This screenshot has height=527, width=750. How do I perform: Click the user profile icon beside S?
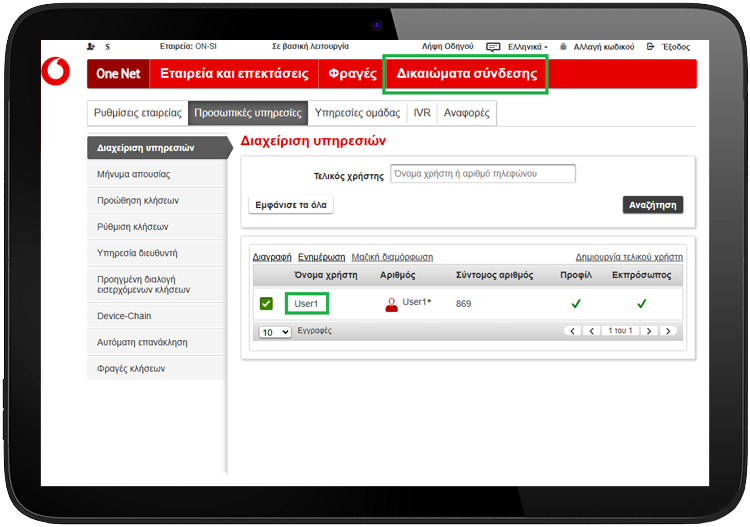91,46
